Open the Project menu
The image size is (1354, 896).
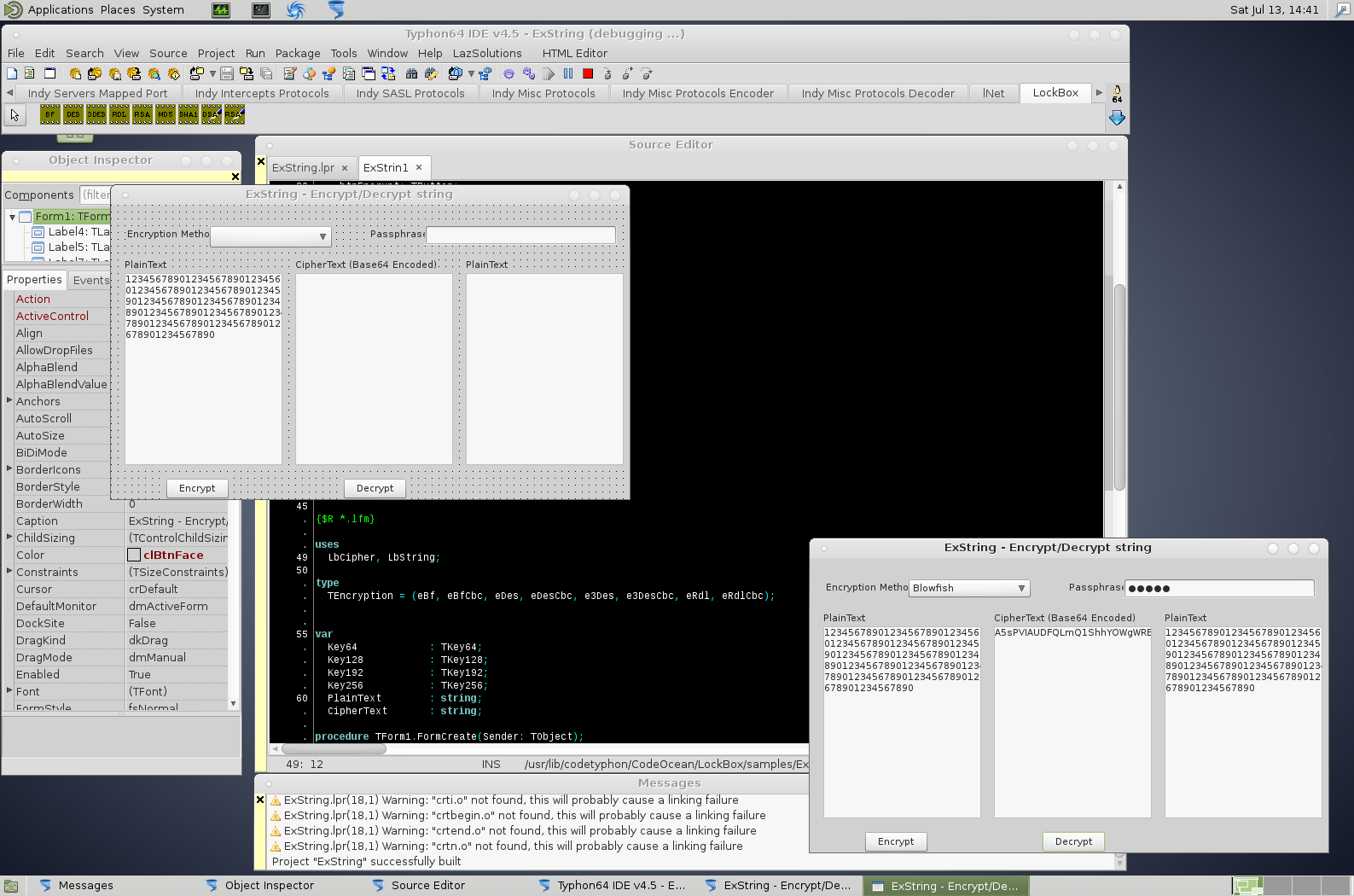point(216,53)
